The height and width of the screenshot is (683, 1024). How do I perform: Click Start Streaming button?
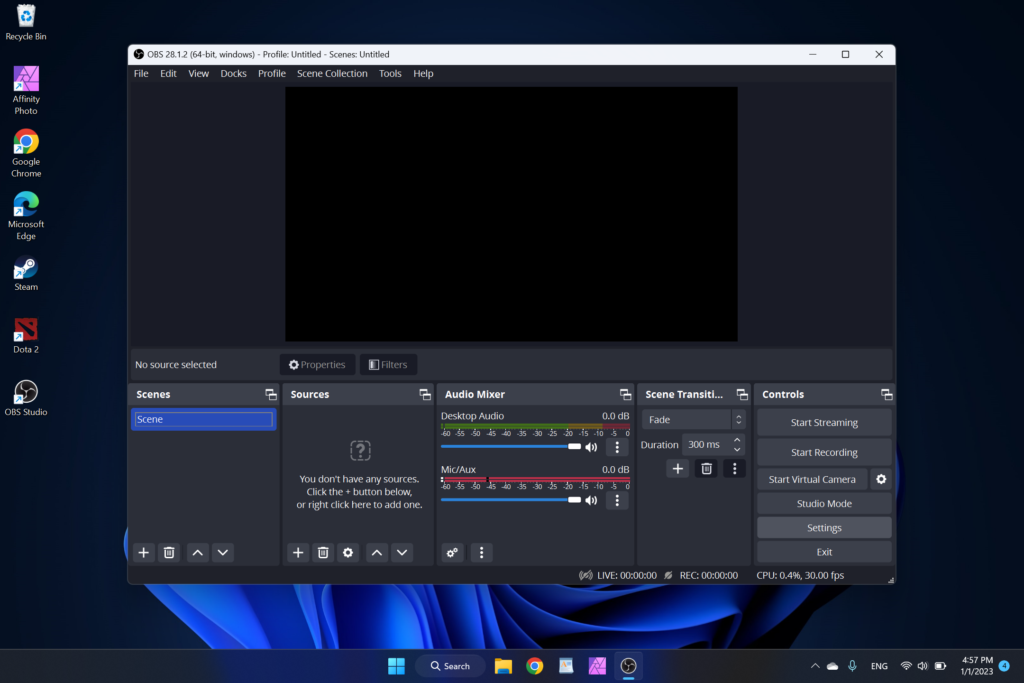[824, 422]
